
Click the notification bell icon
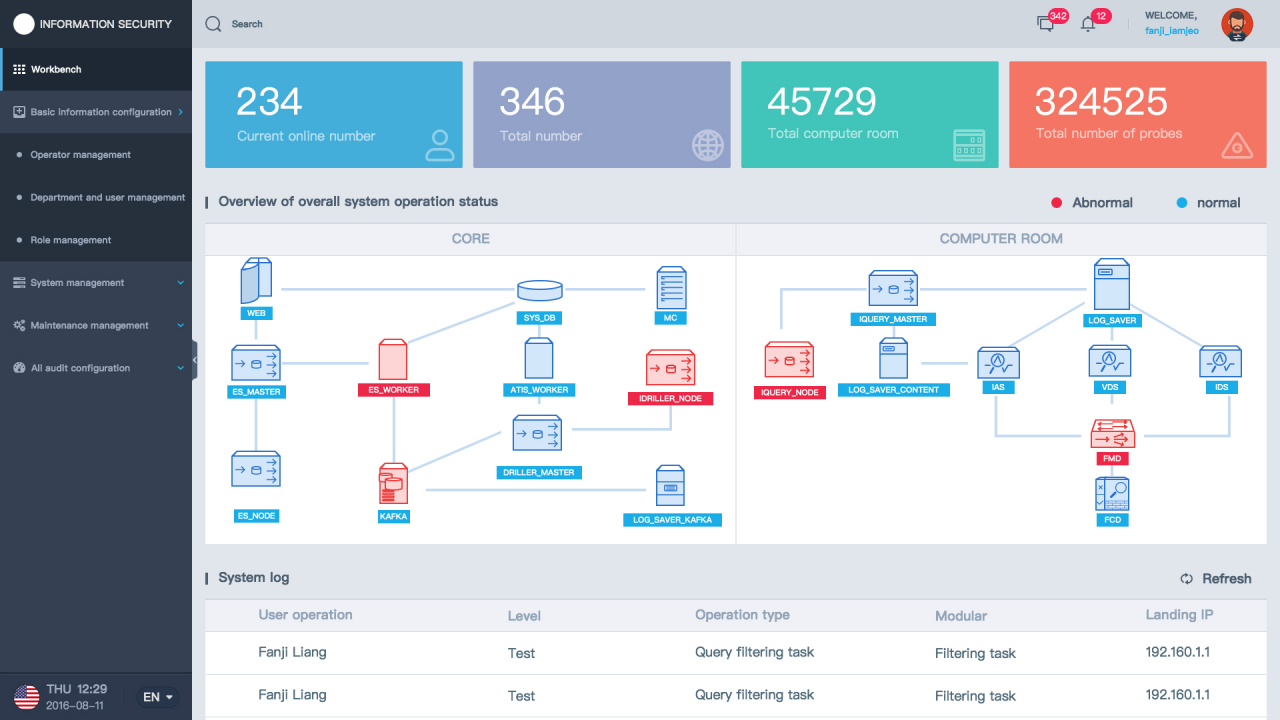(x=1088, y=24)
